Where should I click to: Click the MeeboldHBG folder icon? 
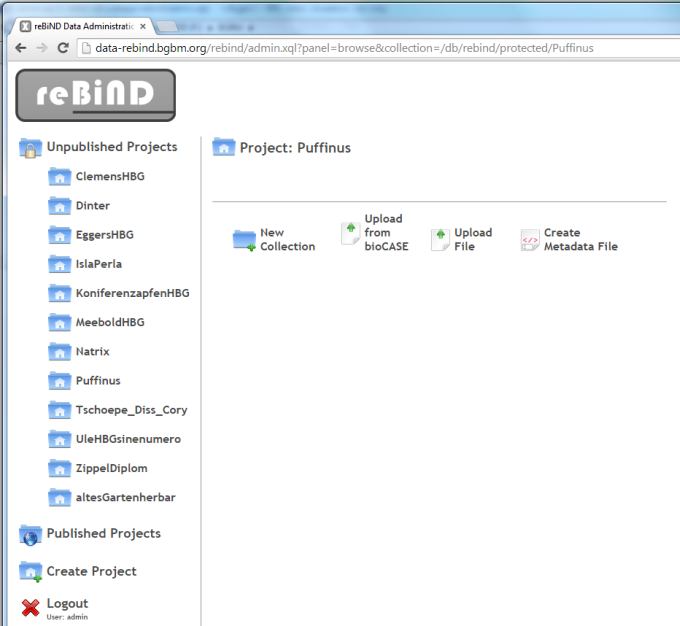click(59, 322)
